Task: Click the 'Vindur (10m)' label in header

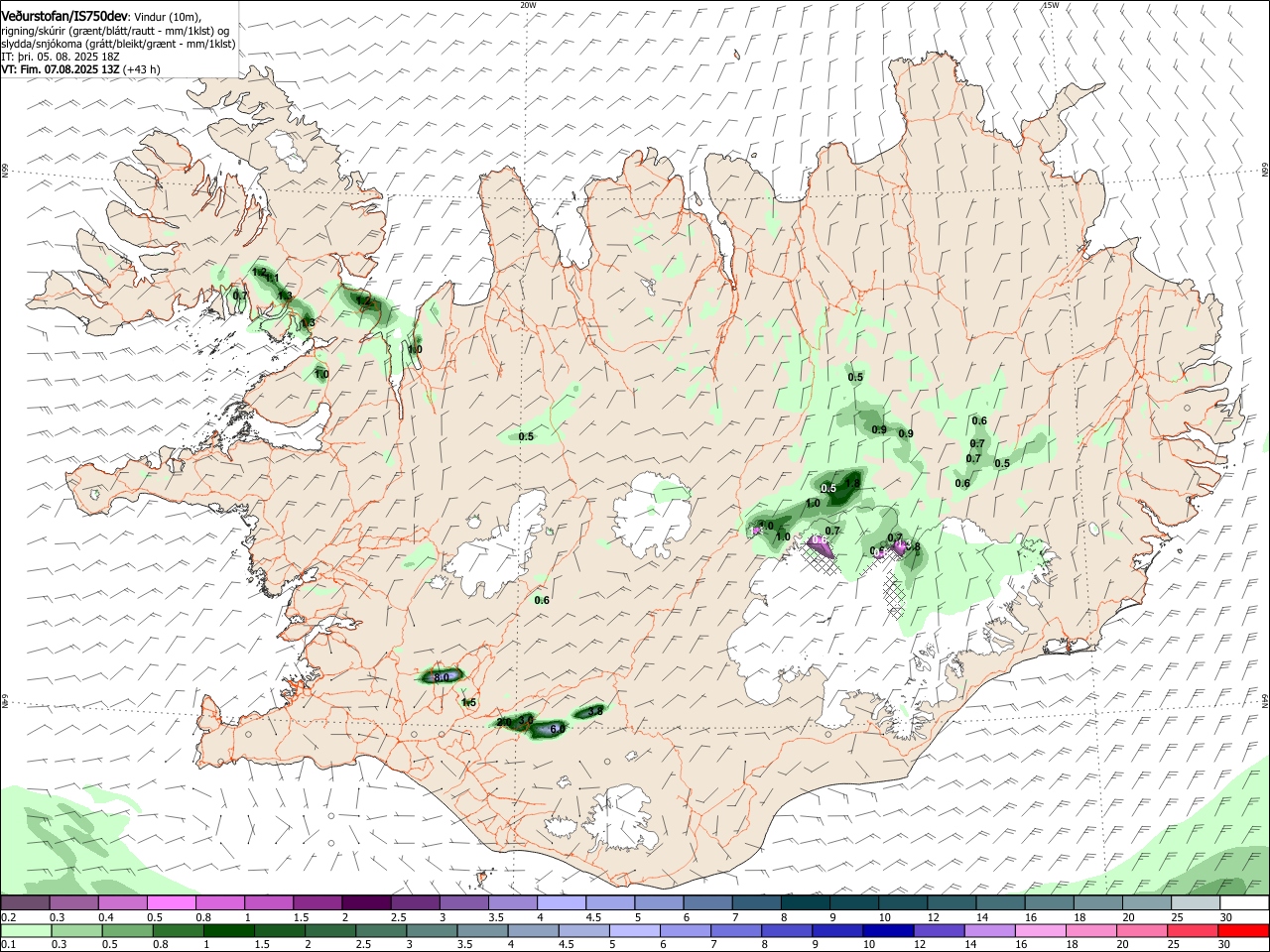Action: (167, 16)
